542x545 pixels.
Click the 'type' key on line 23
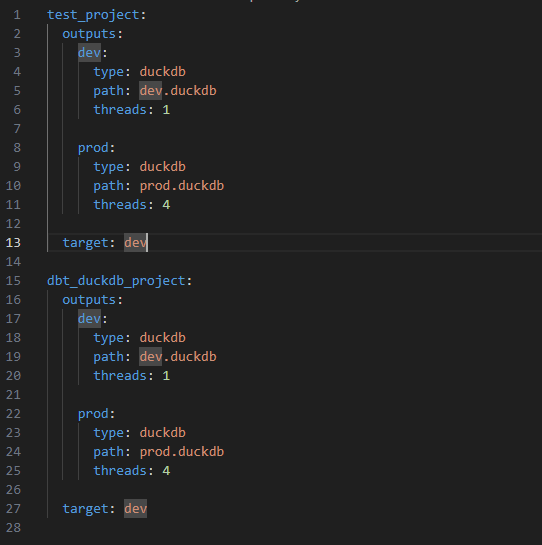108,433
